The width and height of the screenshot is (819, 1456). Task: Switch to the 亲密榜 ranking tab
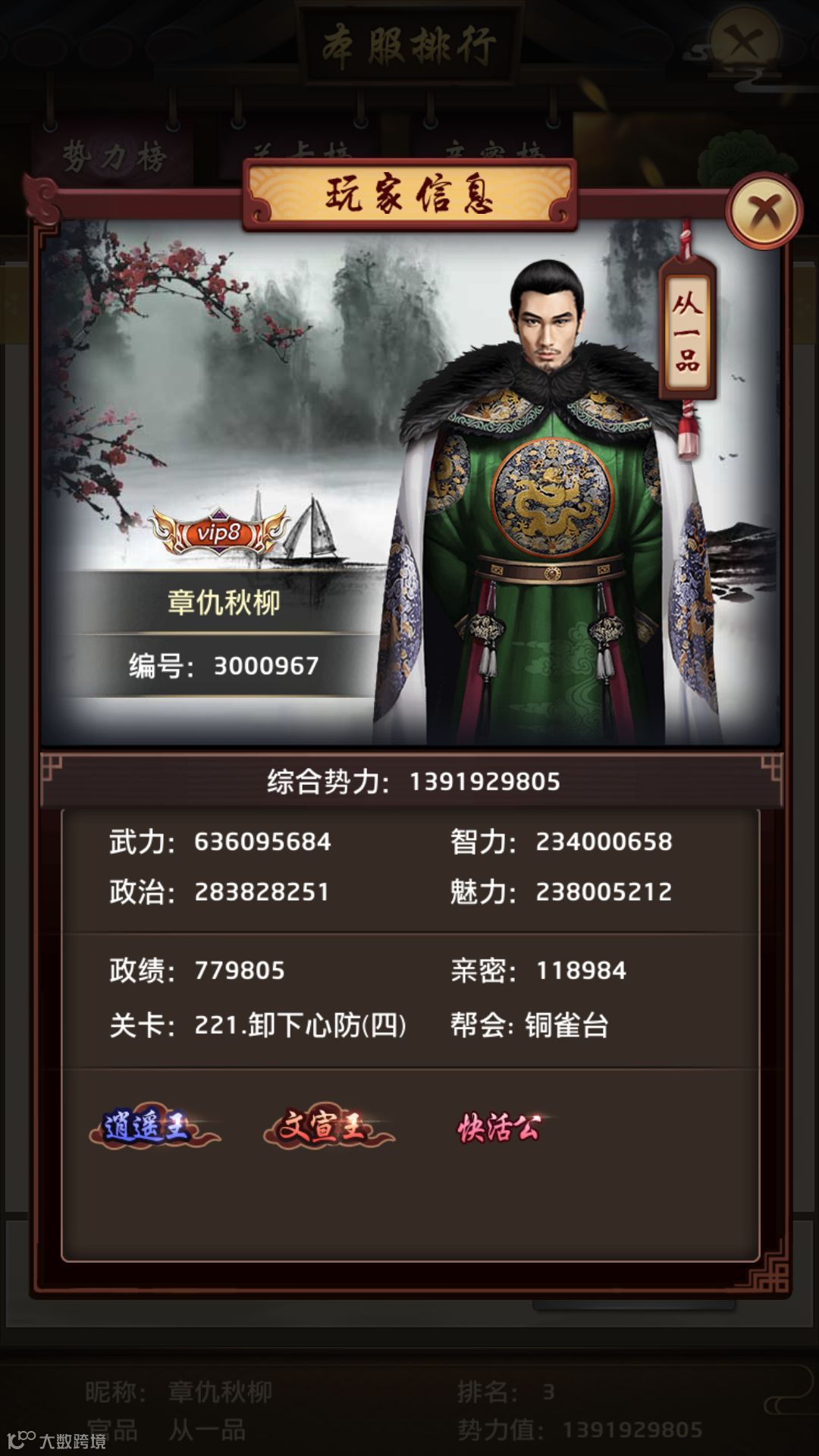pyautogui.click(x=493, y=152)
